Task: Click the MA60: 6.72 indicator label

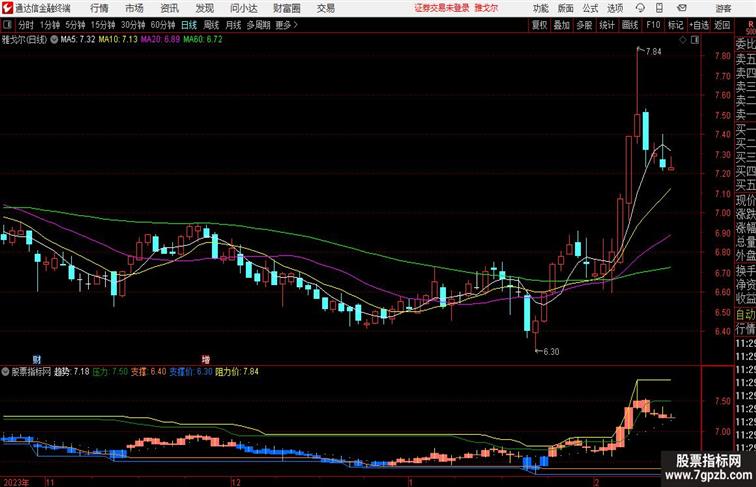Action: (x=202, y=40)
